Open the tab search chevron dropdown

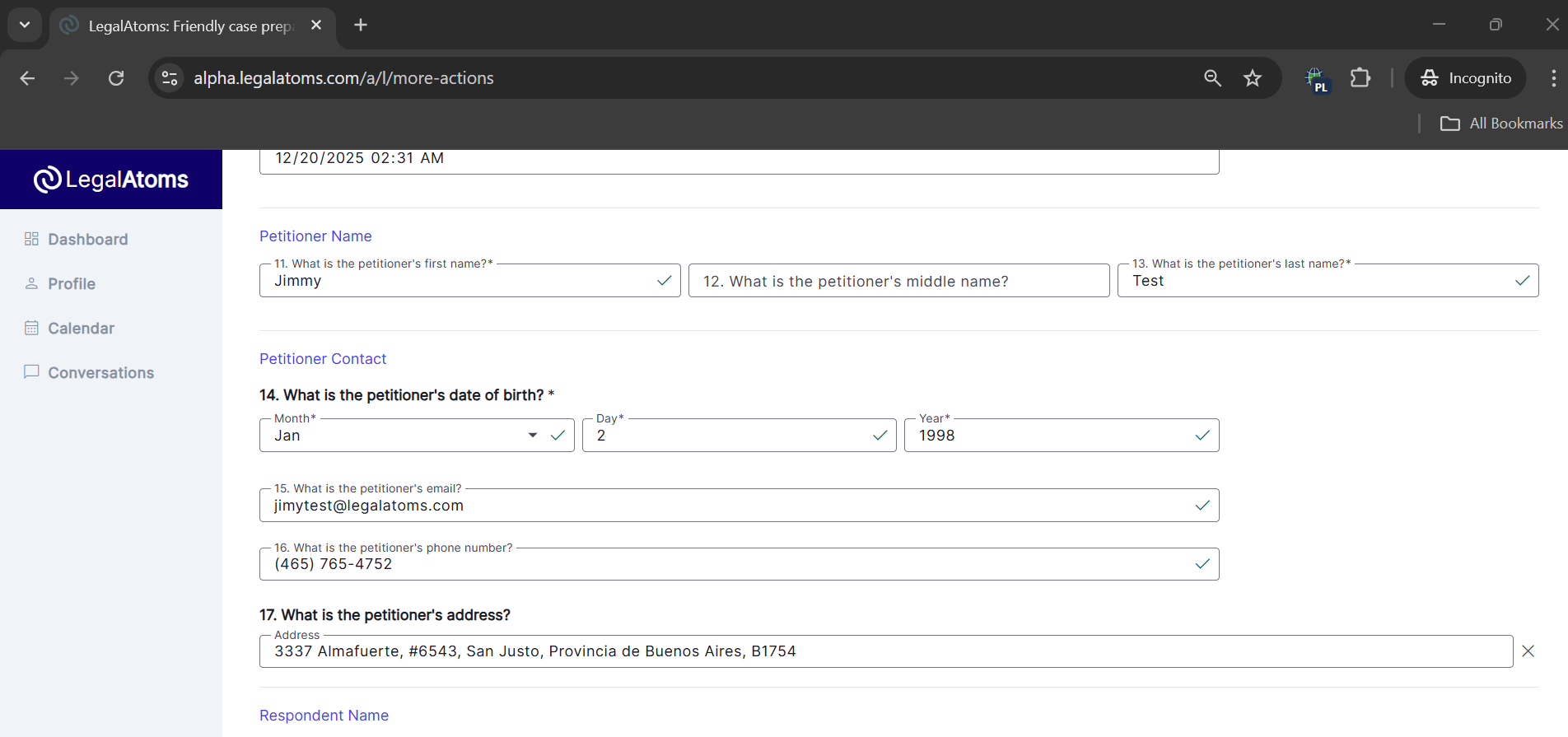(25, 25)
